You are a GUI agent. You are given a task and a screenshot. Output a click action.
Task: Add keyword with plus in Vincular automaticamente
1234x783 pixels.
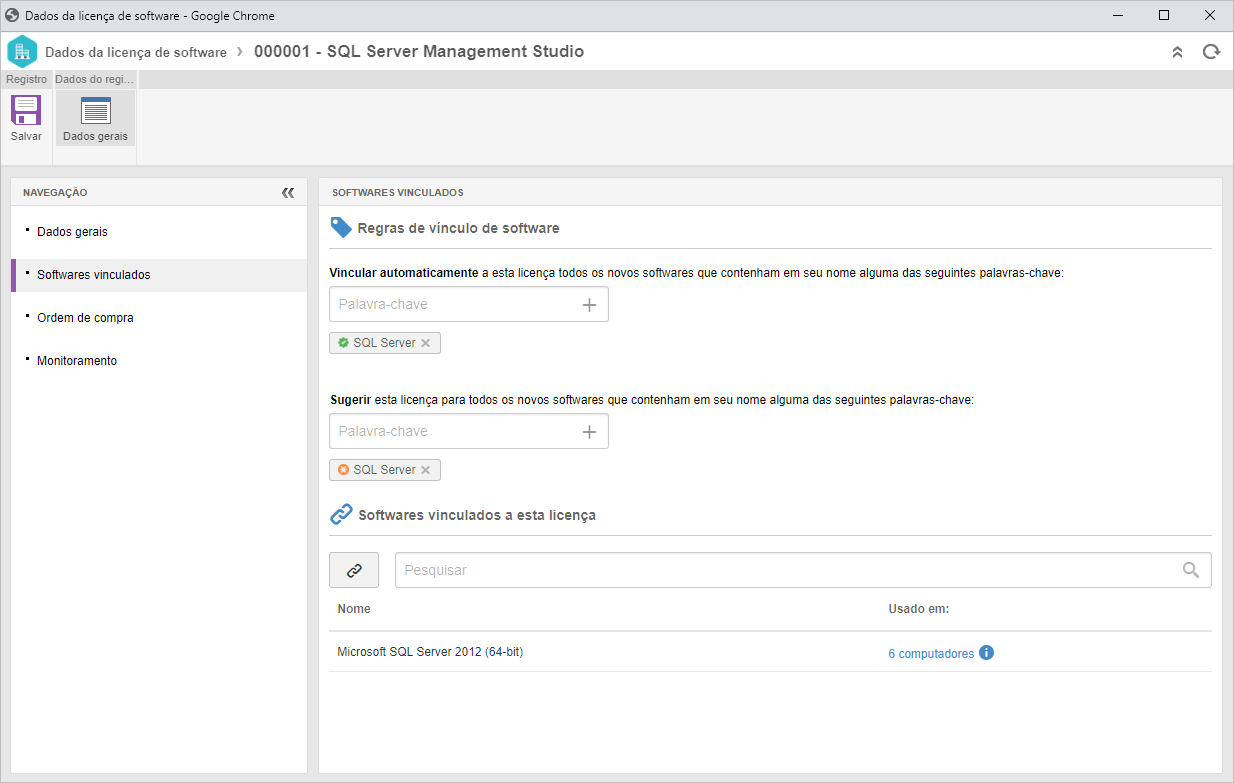tap(589, 305)
